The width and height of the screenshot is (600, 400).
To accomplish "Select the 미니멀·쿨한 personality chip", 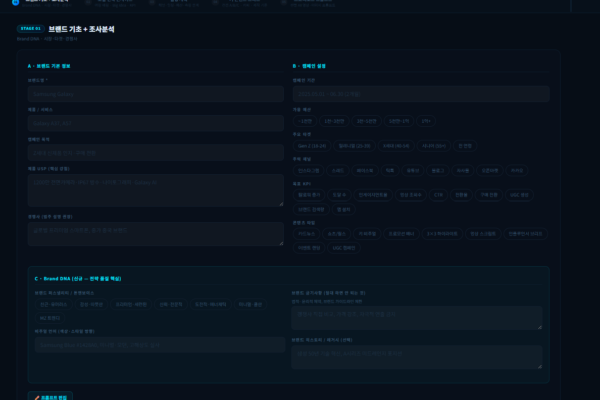I will point(250,305).
